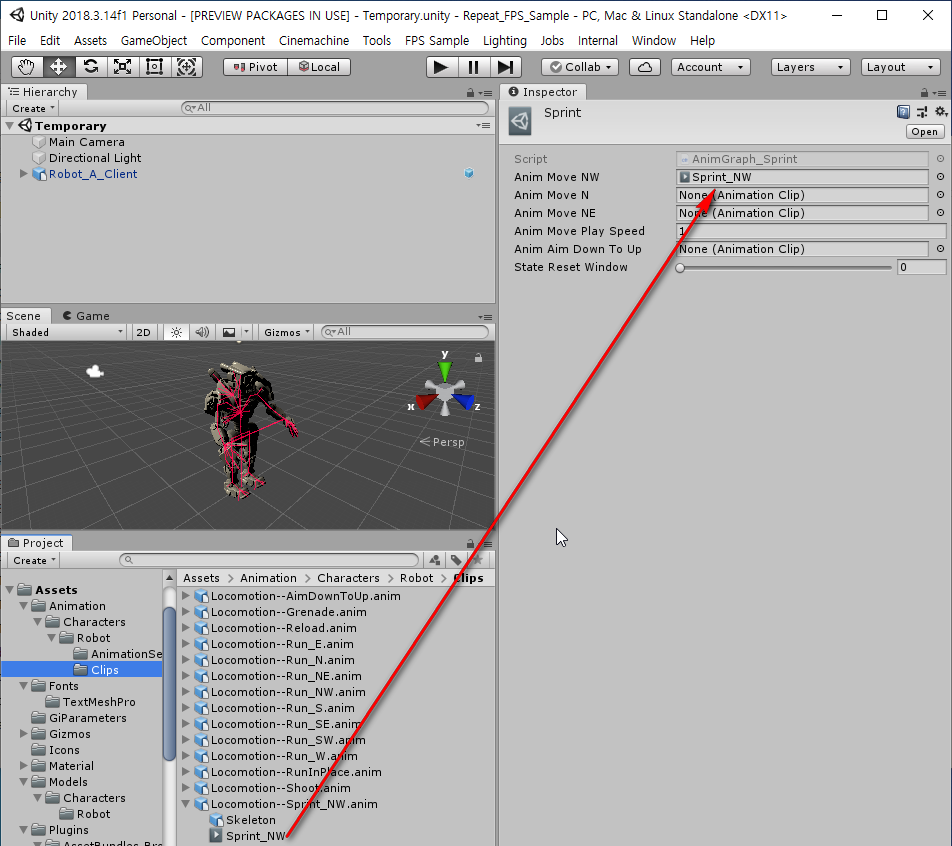This screenshot has height=846, width=952.
Task: Toggle Persp projection label
Action: 443,442
